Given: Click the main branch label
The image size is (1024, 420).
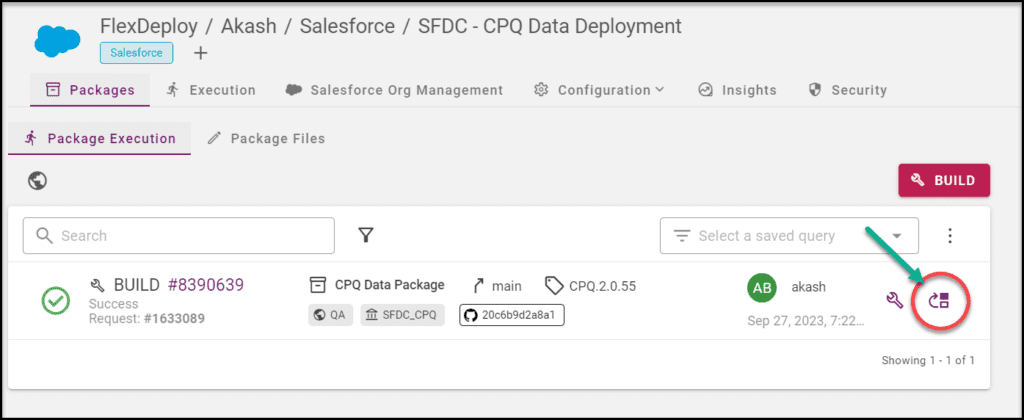Looking at the screenshot, I should [507, 286].
